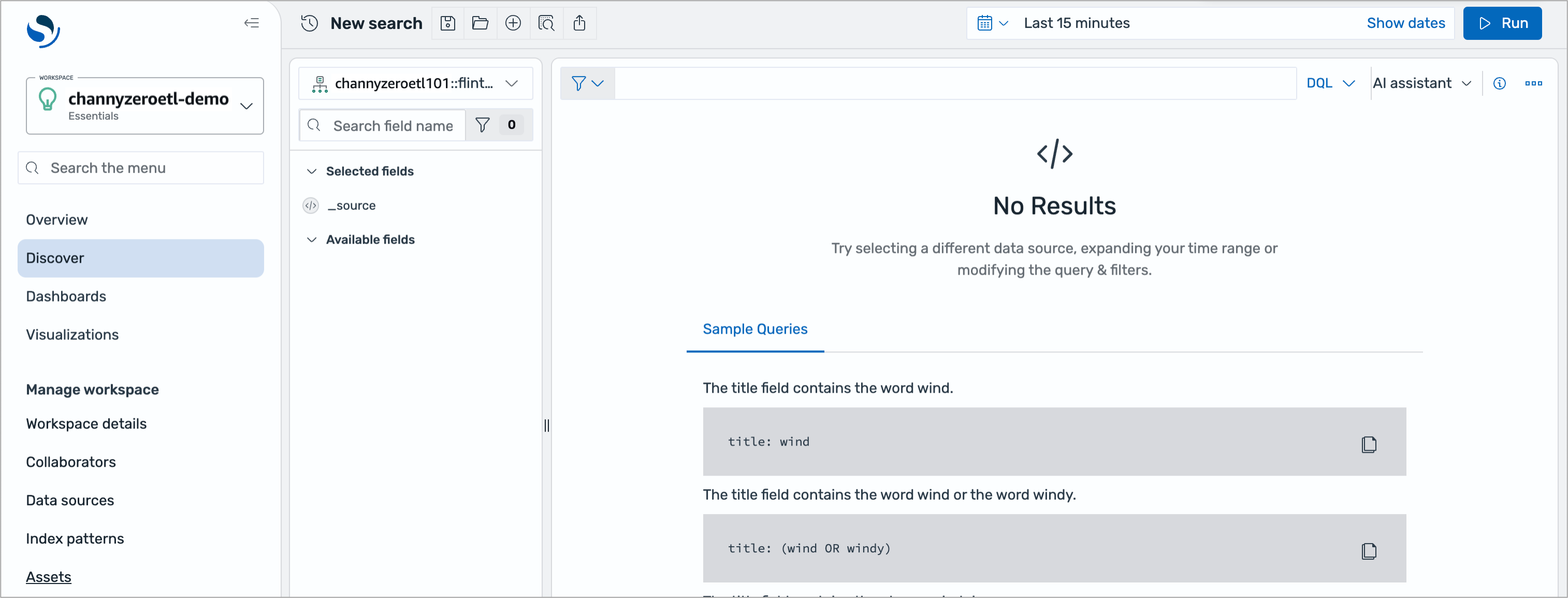Copy the 'title: wind' sample query
The width and height of the screenshot is (1568, 598).
point(1368,444)
